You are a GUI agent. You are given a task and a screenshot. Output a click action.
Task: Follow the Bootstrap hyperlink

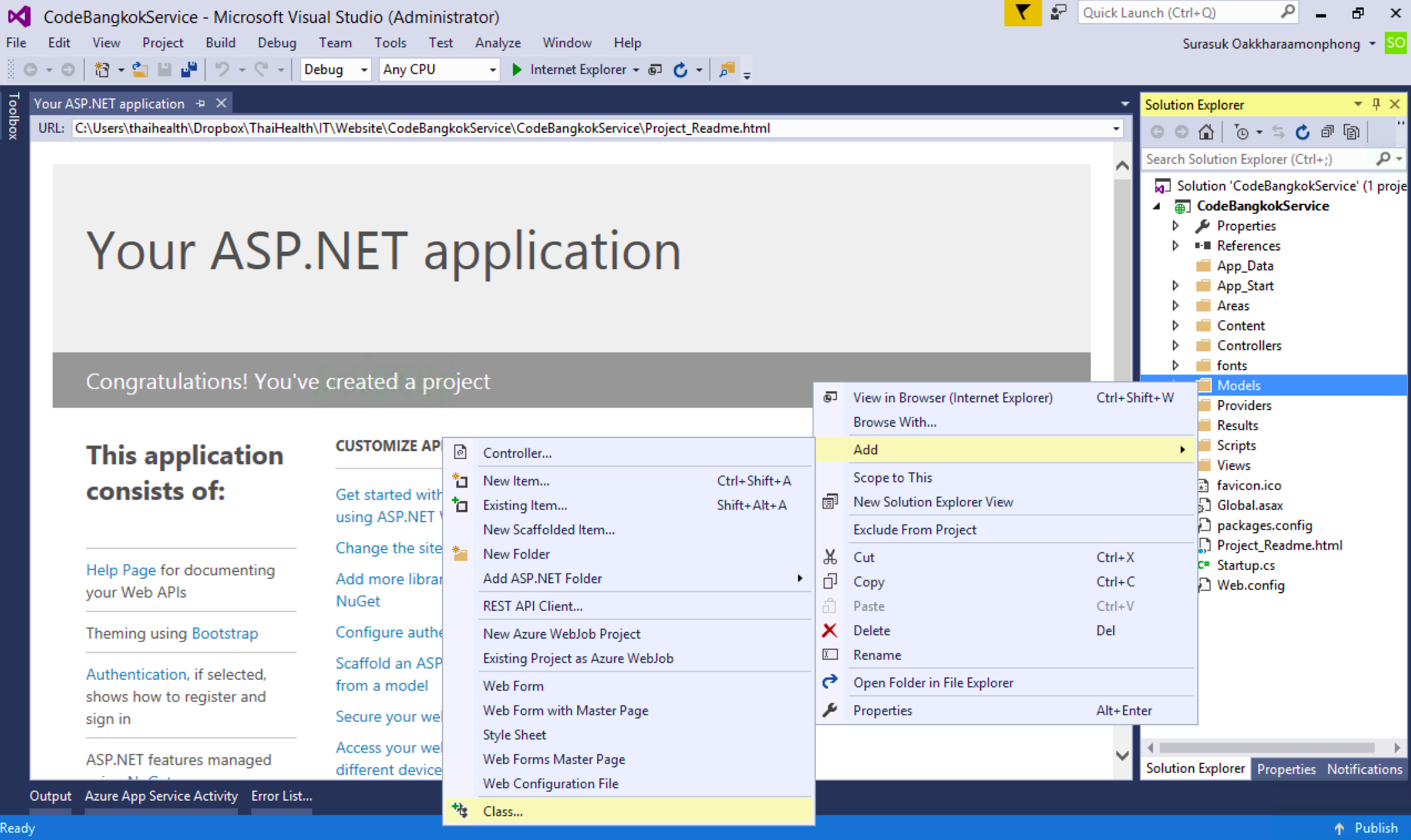pyautogui.click(x=224, y=633)
